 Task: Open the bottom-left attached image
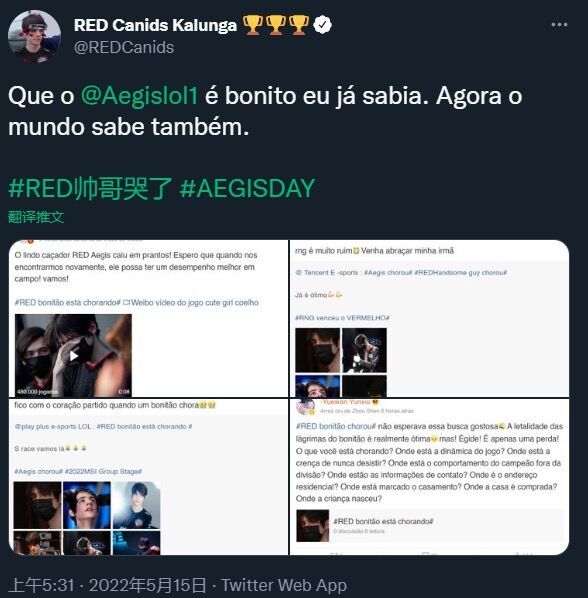148,477
